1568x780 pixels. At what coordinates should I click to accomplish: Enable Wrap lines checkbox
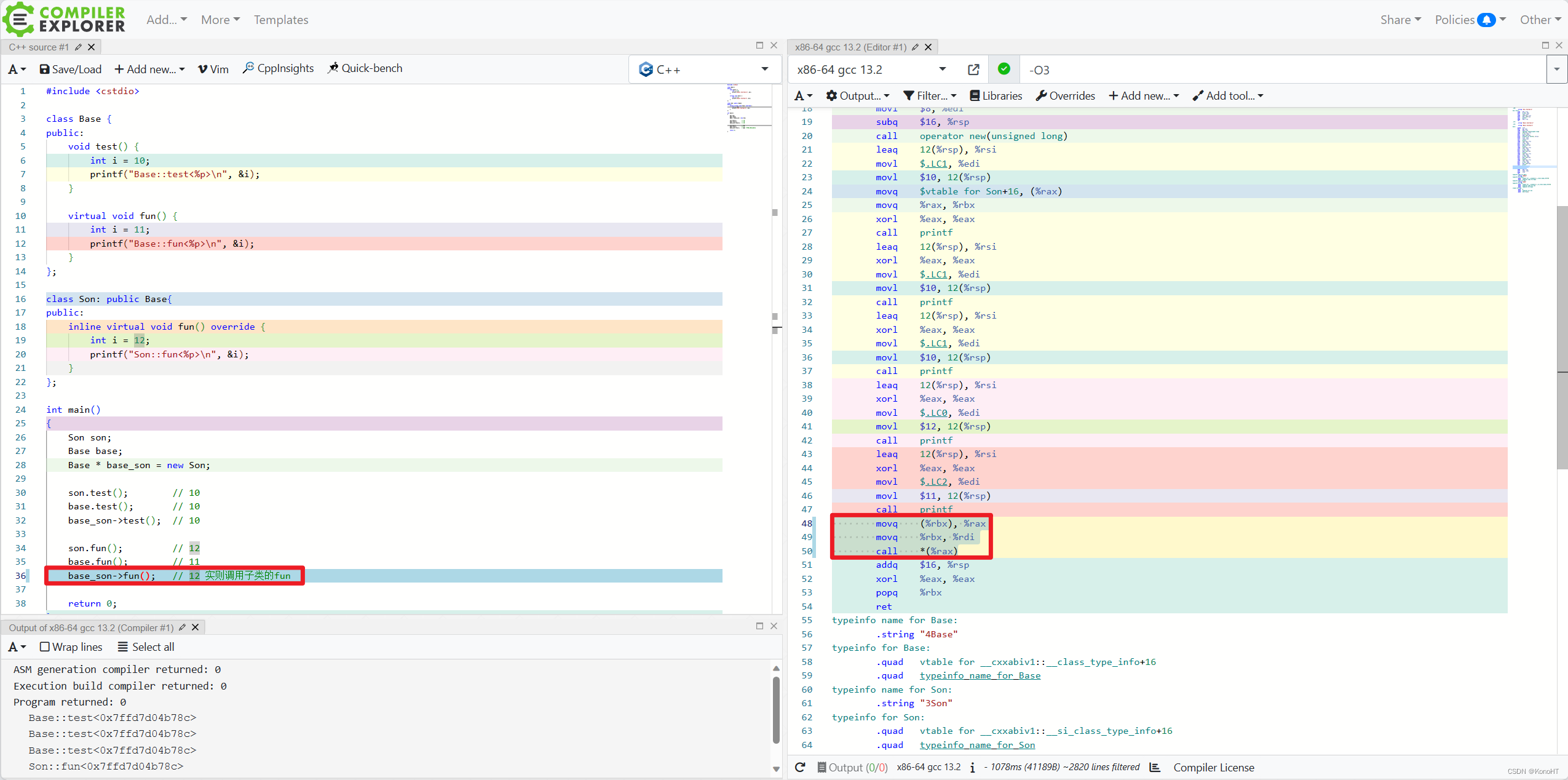point(45,647)
